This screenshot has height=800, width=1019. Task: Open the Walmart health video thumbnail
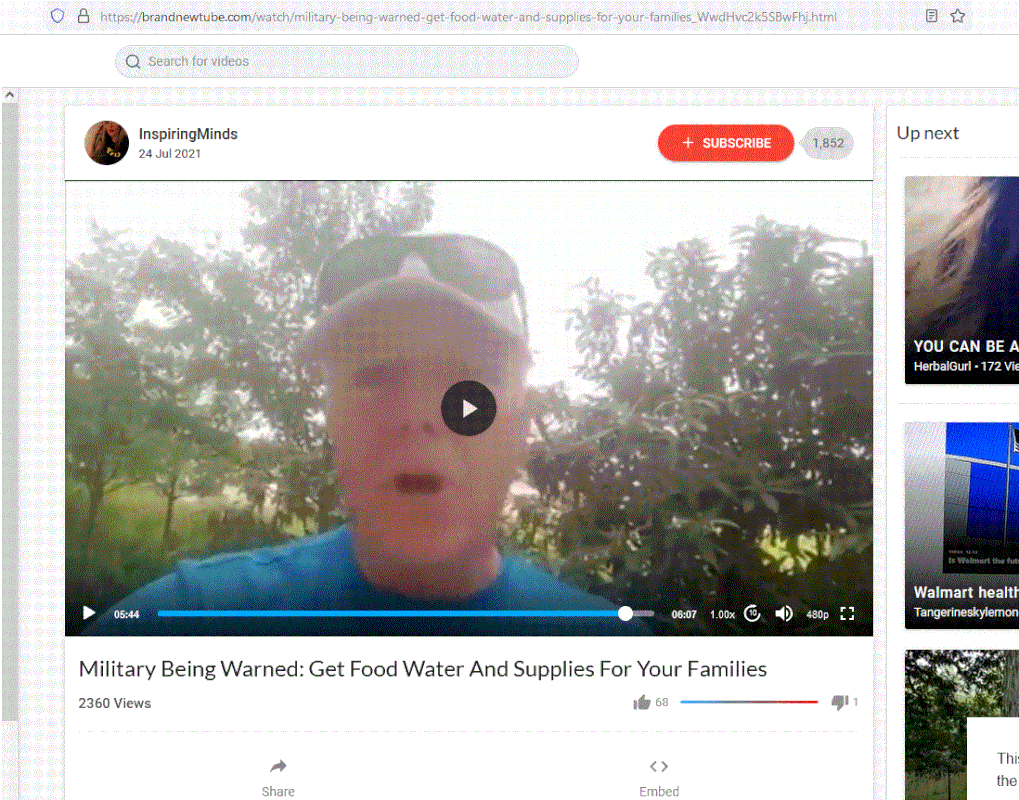[961, 525]
